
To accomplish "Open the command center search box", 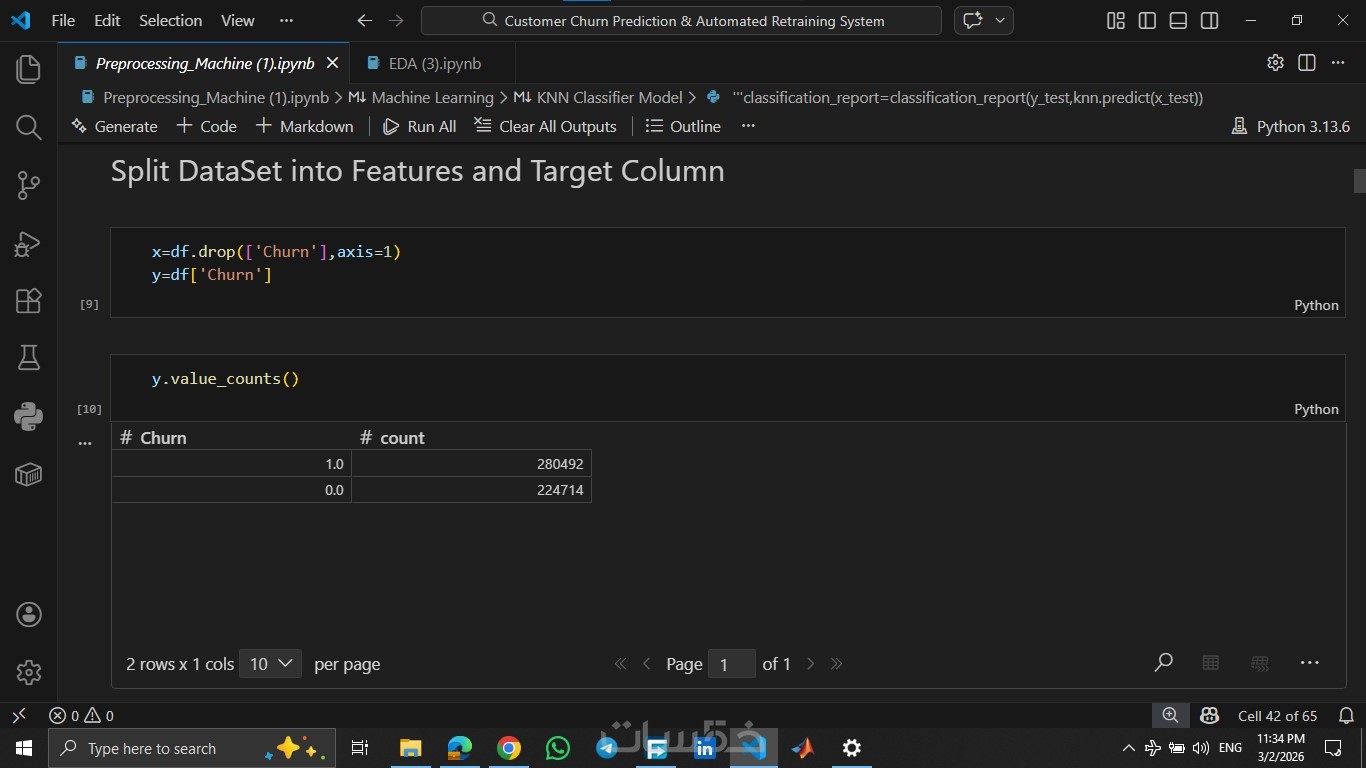I will point(681,20).
